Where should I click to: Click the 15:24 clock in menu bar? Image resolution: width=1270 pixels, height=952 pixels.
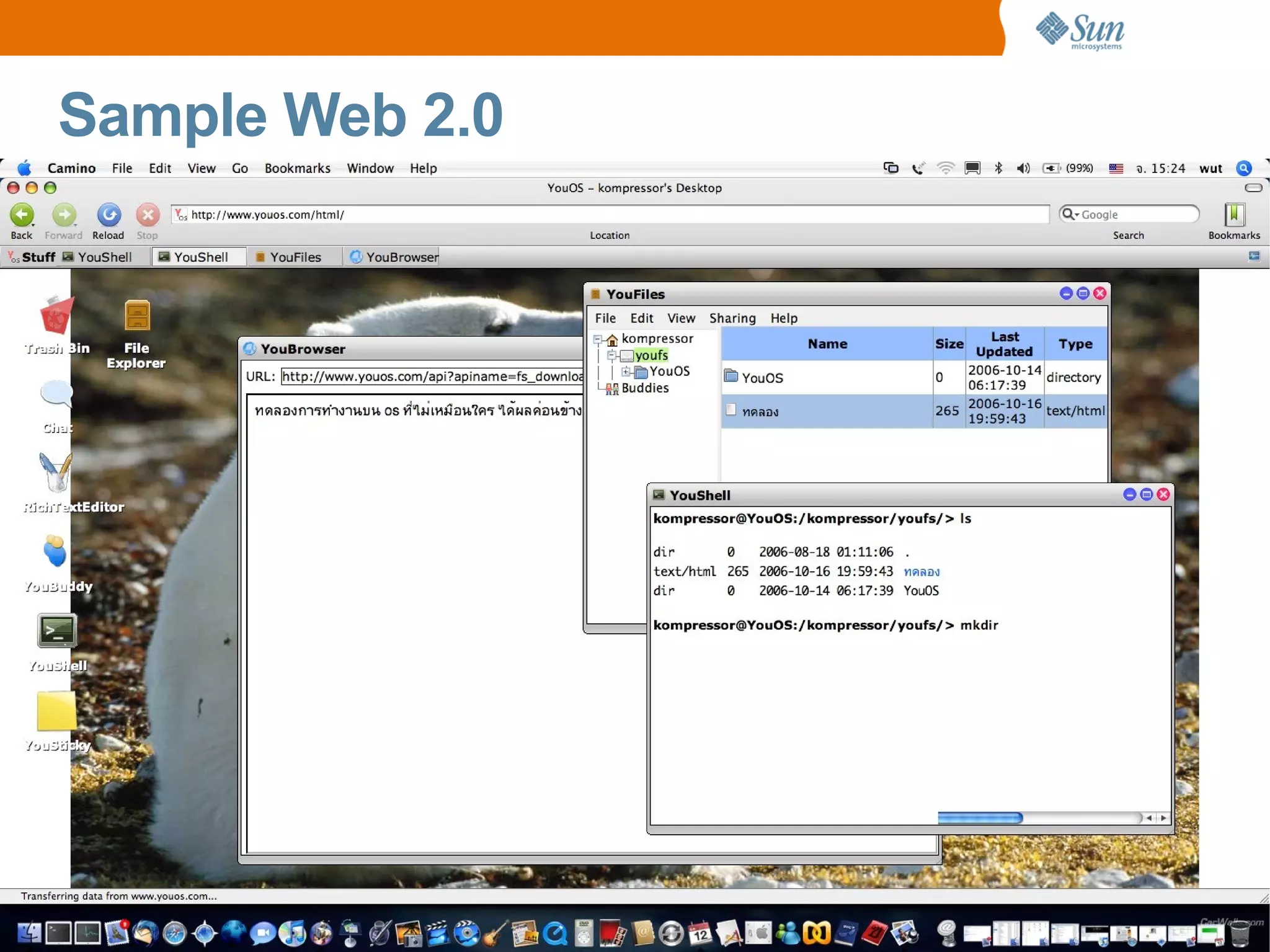(x=1160, y=168)
